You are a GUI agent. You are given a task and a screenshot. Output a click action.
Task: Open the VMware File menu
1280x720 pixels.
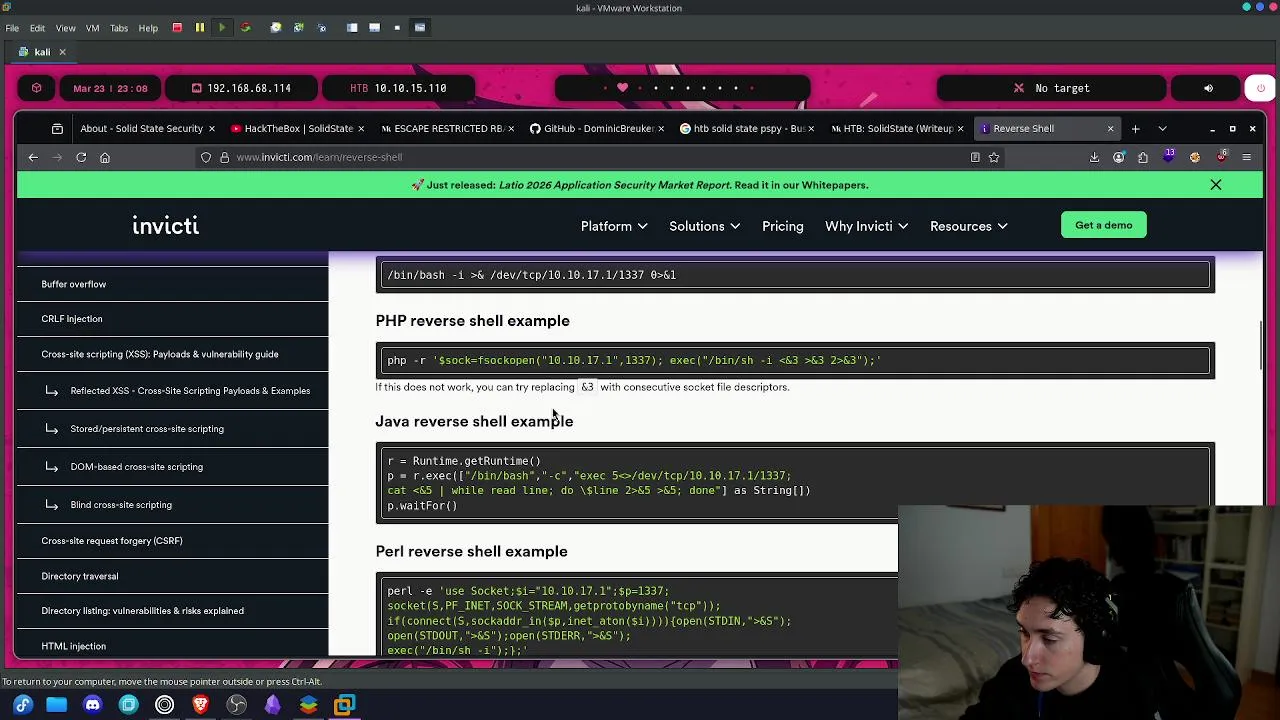coord(12,28)
